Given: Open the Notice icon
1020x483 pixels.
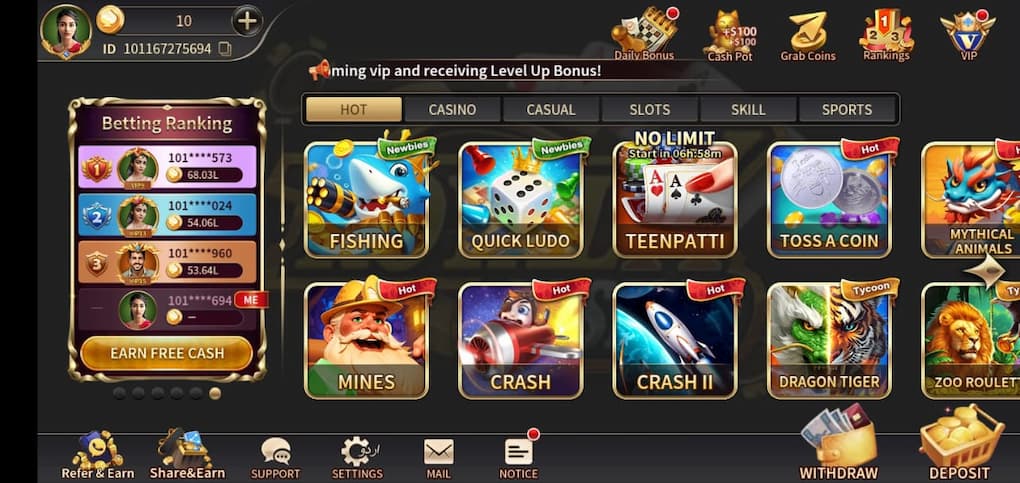Looking at the screenshot, I should tap(519, 458).
